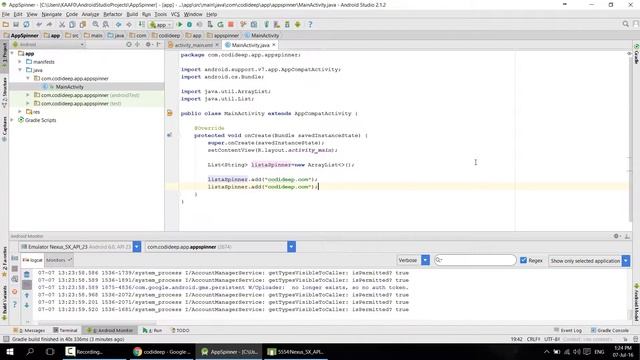Viewport: 640px width, 360px height.
Task: Open the Terminal tool window
Action: click(x=65, y=330)
